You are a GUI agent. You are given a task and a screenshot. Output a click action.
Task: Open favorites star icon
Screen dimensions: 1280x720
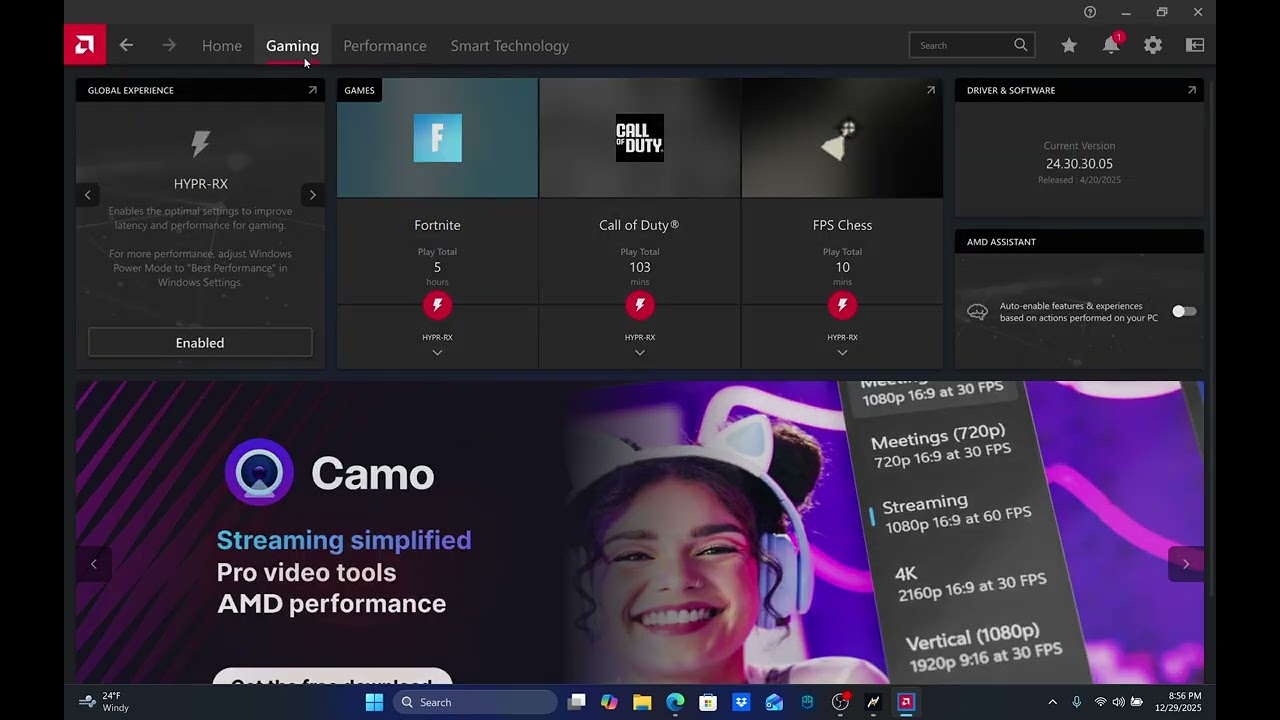click(1069, 45)
